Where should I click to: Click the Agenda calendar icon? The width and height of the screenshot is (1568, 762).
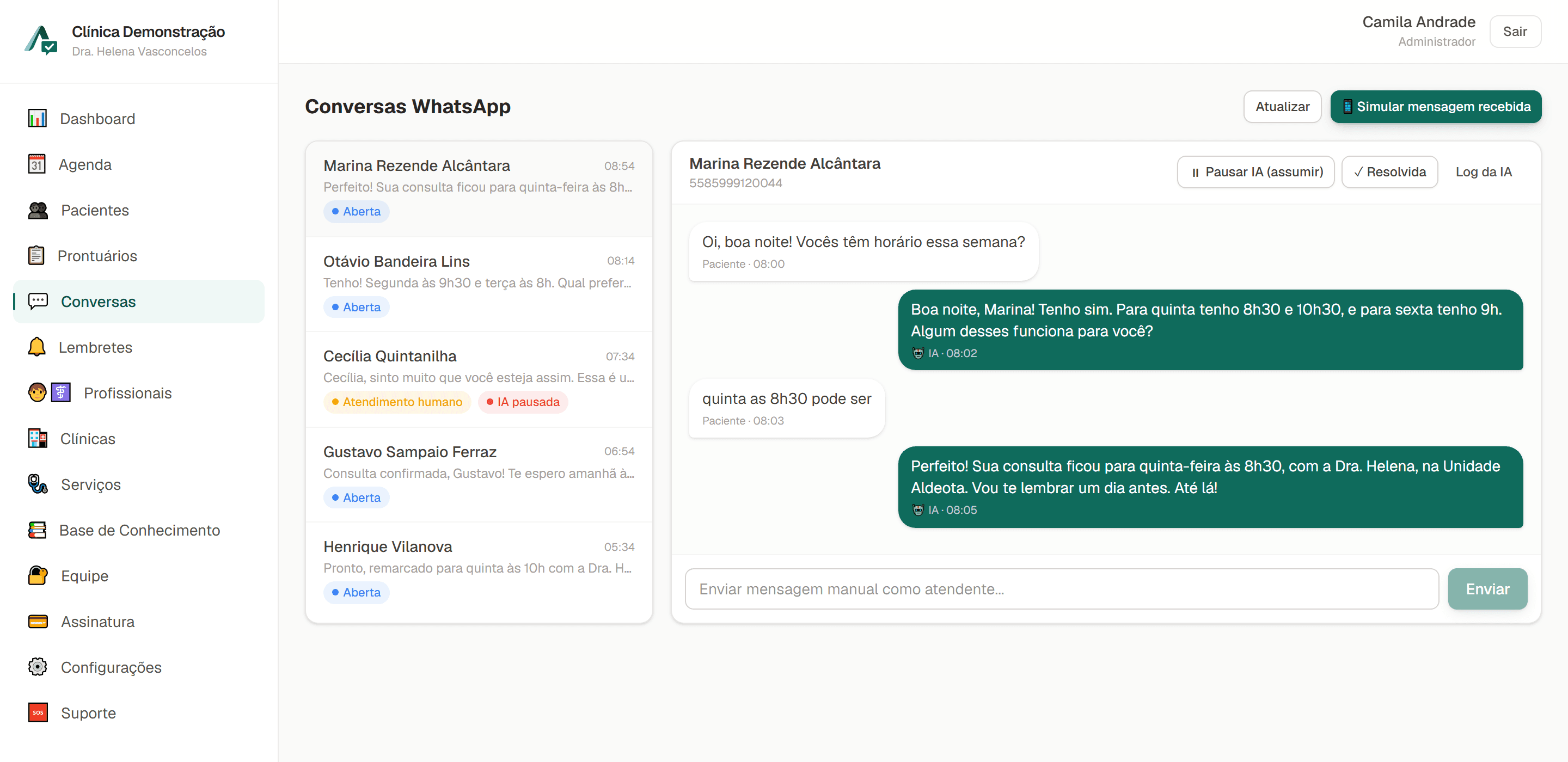[x=36, y=164]
